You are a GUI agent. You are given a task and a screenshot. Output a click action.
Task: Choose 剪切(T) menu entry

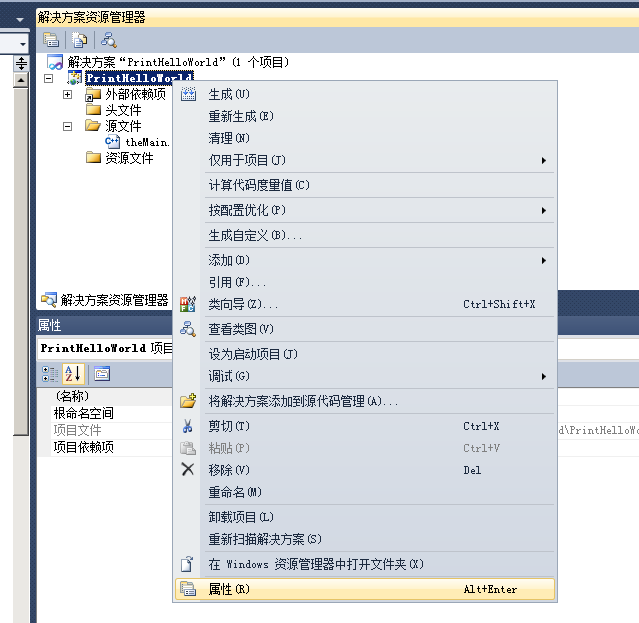[x=365, y=427]
